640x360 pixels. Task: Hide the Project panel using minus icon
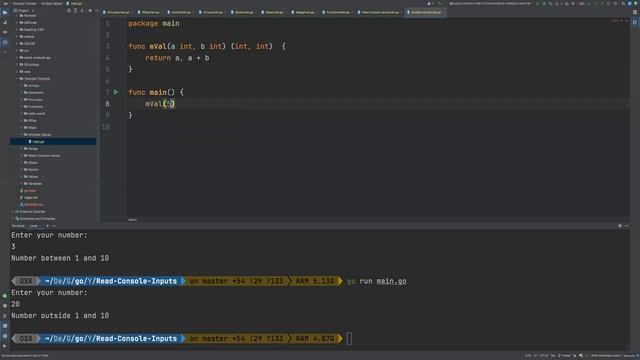click(96, 11)
